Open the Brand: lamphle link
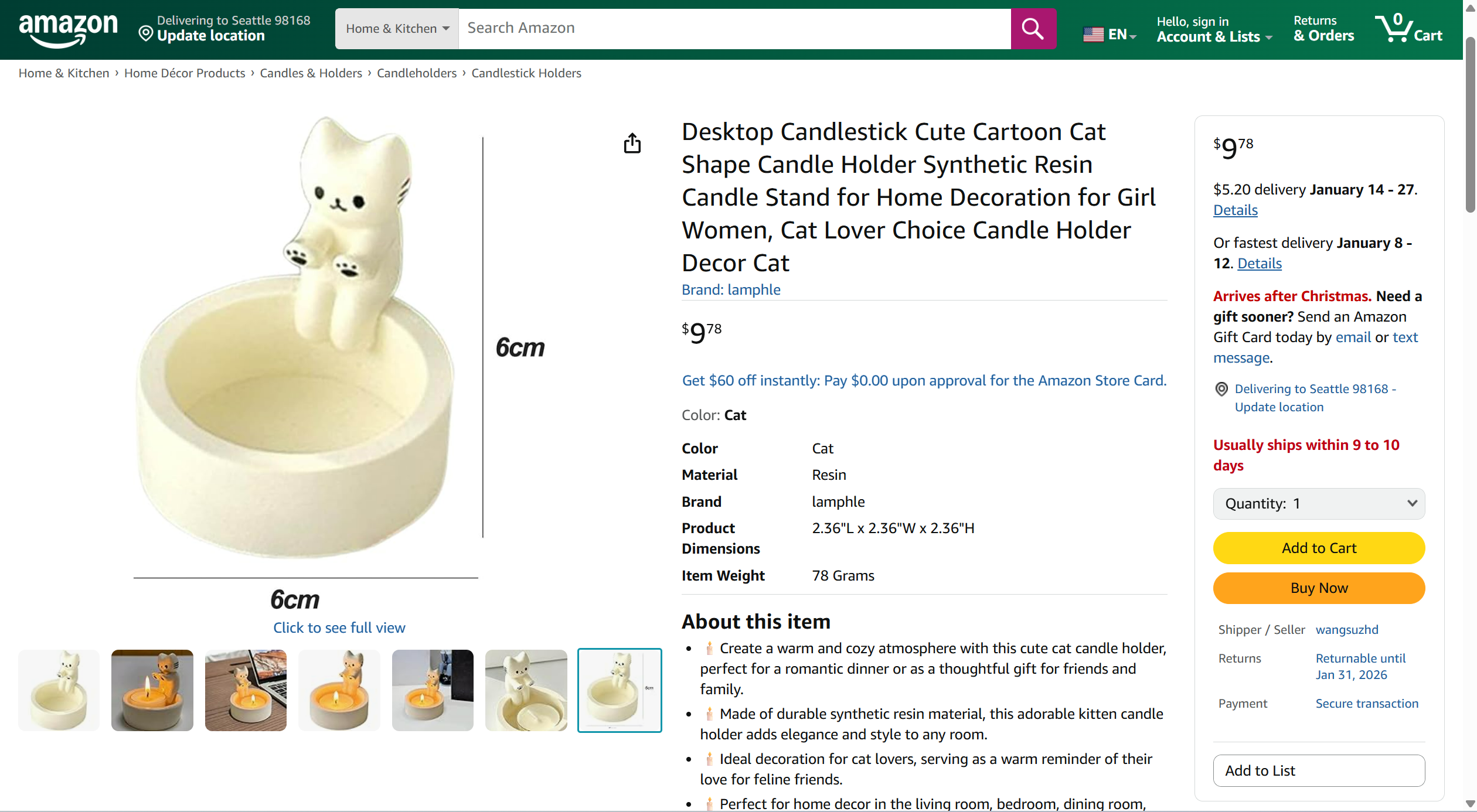The width and height of the screenshot is (1477, 812). 731,290
